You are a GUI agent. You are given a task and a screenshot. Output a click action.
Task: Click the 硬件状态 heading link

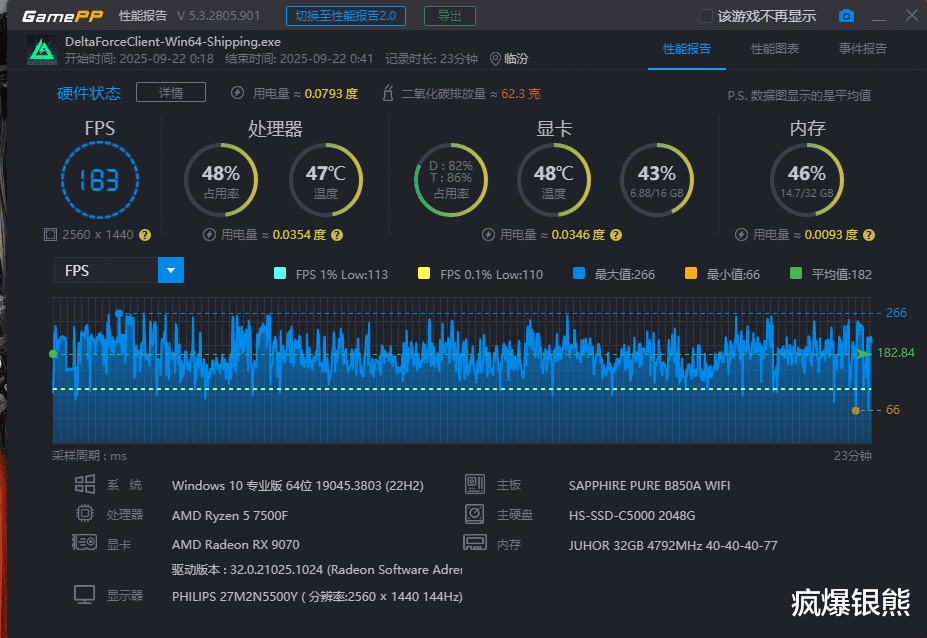pos(89,93)
